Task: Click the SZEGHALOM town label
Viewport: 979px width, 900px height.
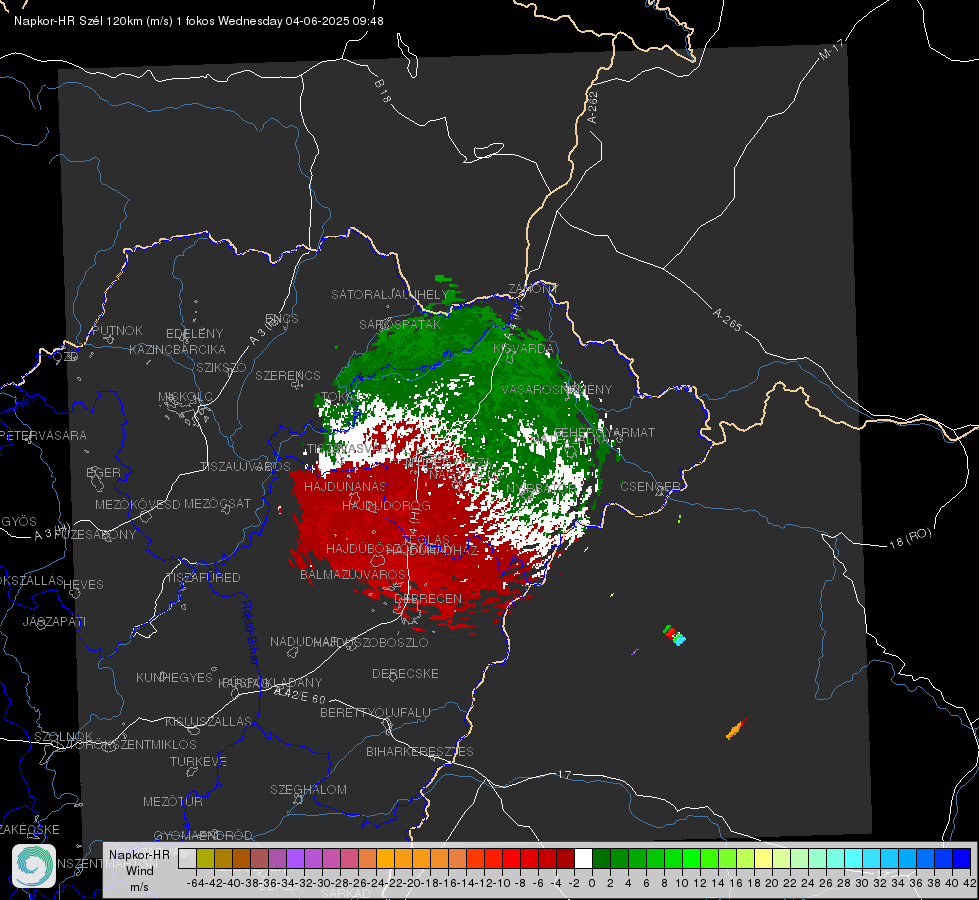Action: 308,790
